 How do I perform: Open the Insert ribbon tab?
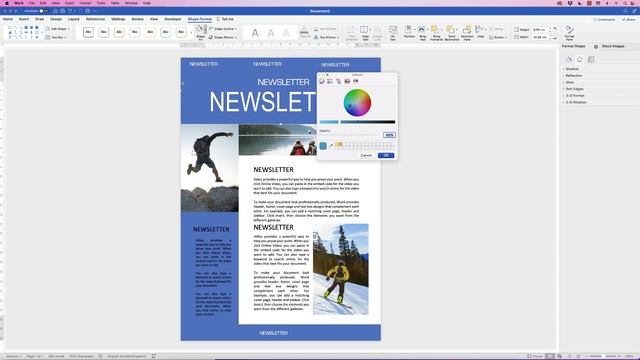coord(24,19)
